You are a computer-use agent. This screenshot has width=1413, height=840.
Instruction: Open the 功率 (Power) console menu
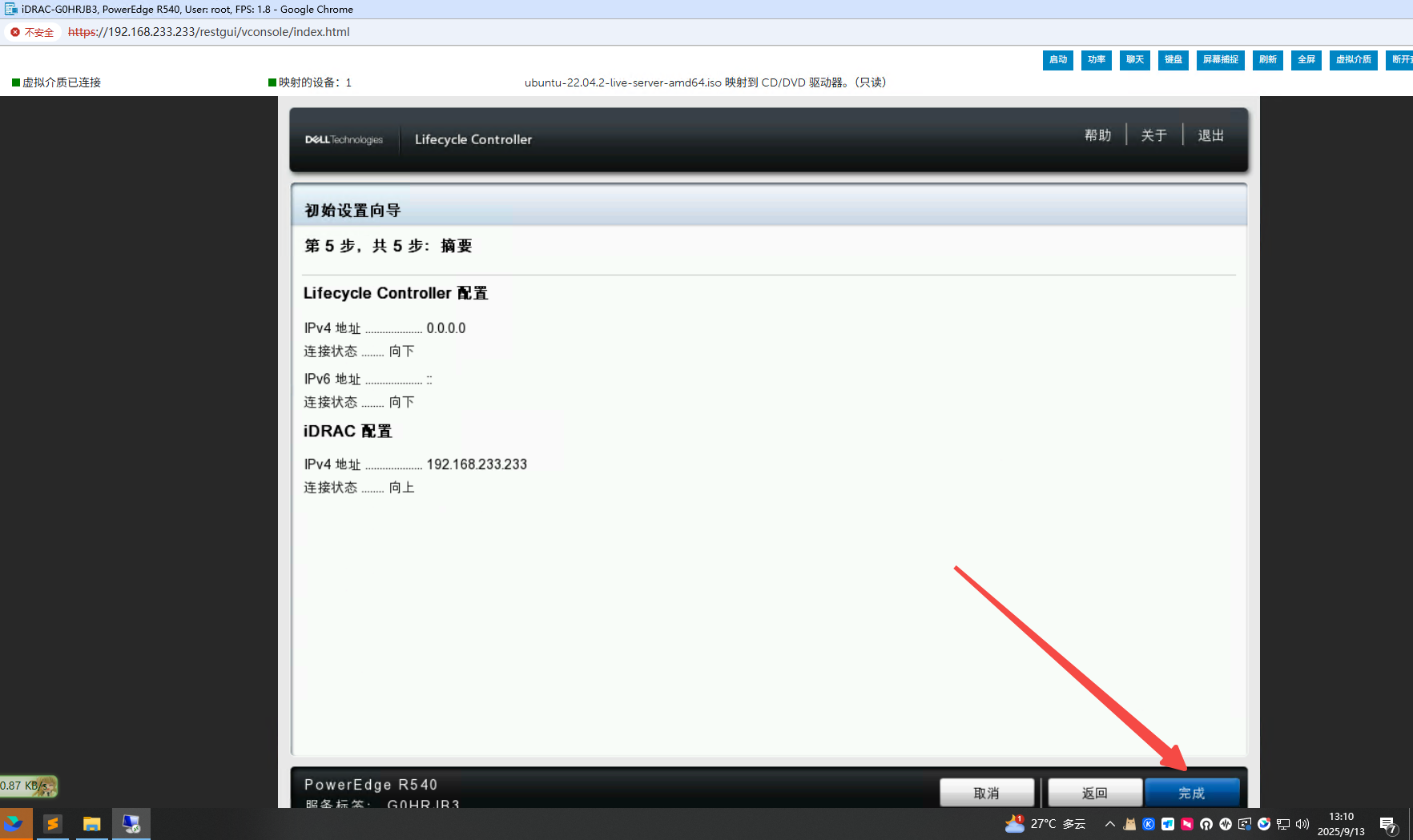click(x=1096, y=60)
